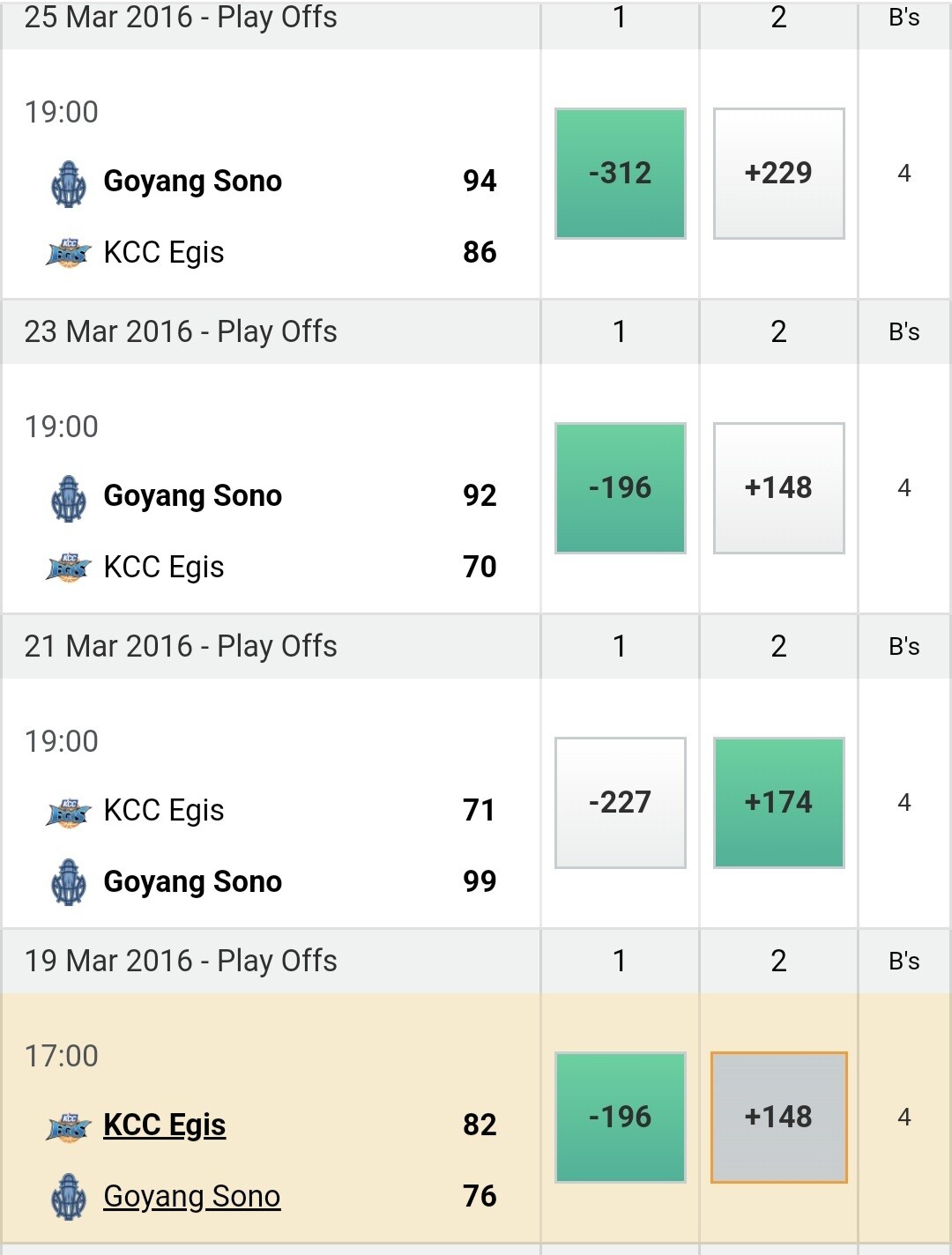Image resolution: width=952 pixels, height=1255 pixels.
Task: Open the underlined KCC Egis team link
Action: (165, 1125)
